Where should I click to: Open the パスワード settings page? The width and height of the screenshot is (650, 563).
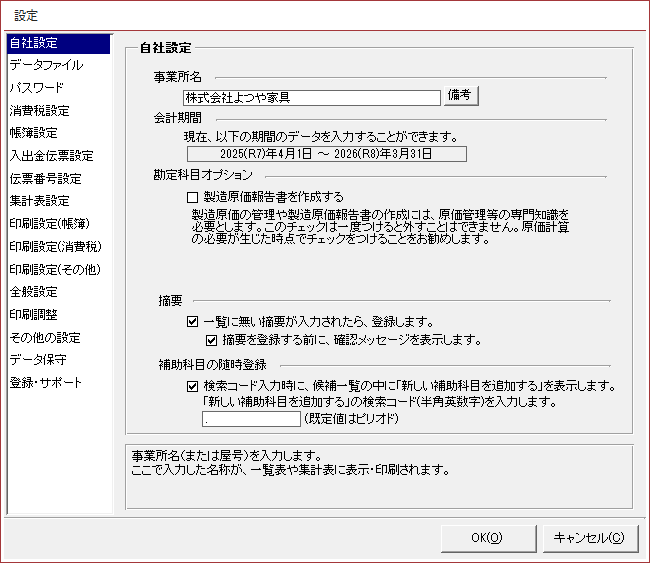[37, 88]
